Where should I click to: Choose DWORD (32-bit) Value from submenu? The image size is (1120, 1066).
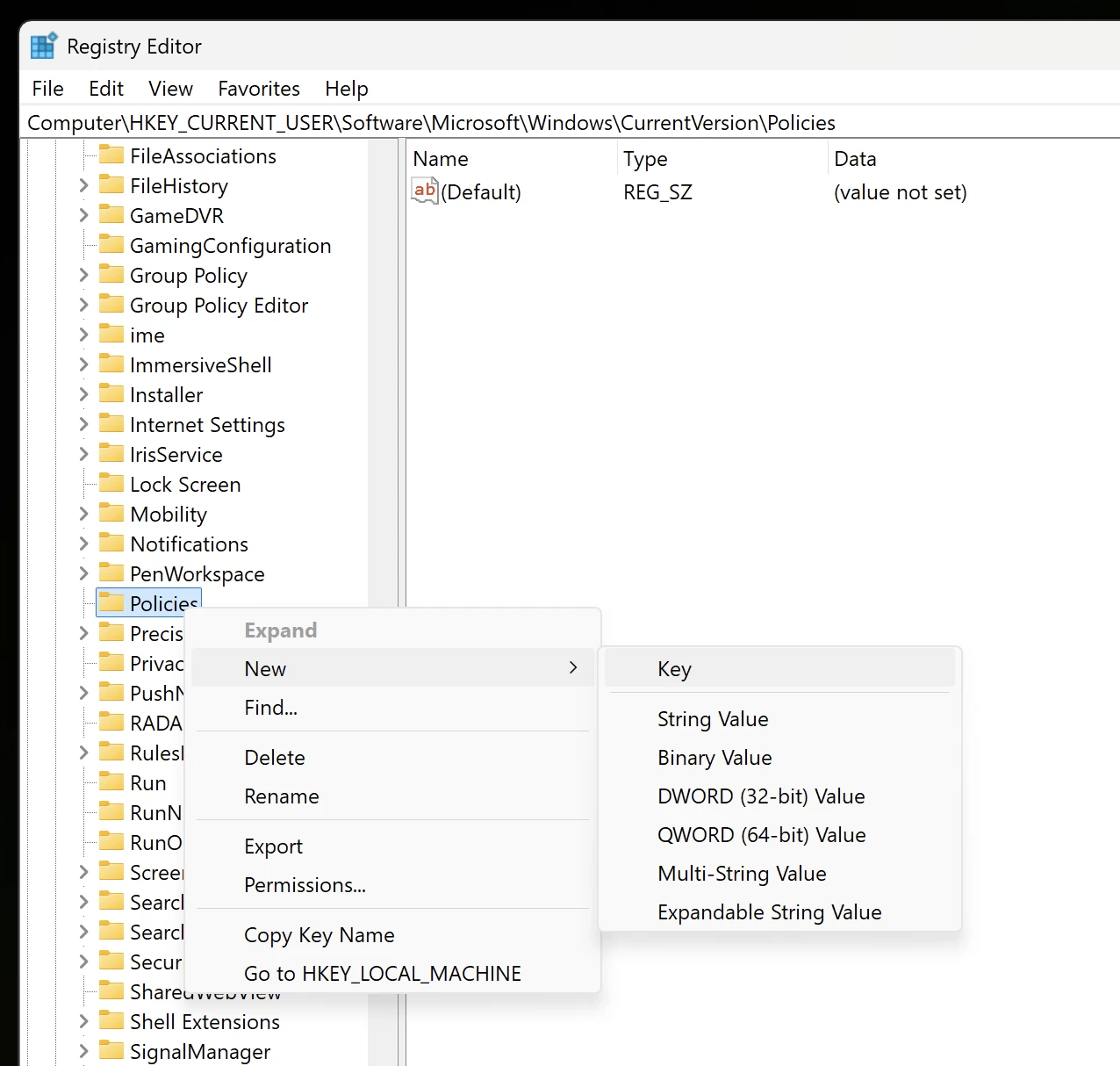(x=761, y=796)
